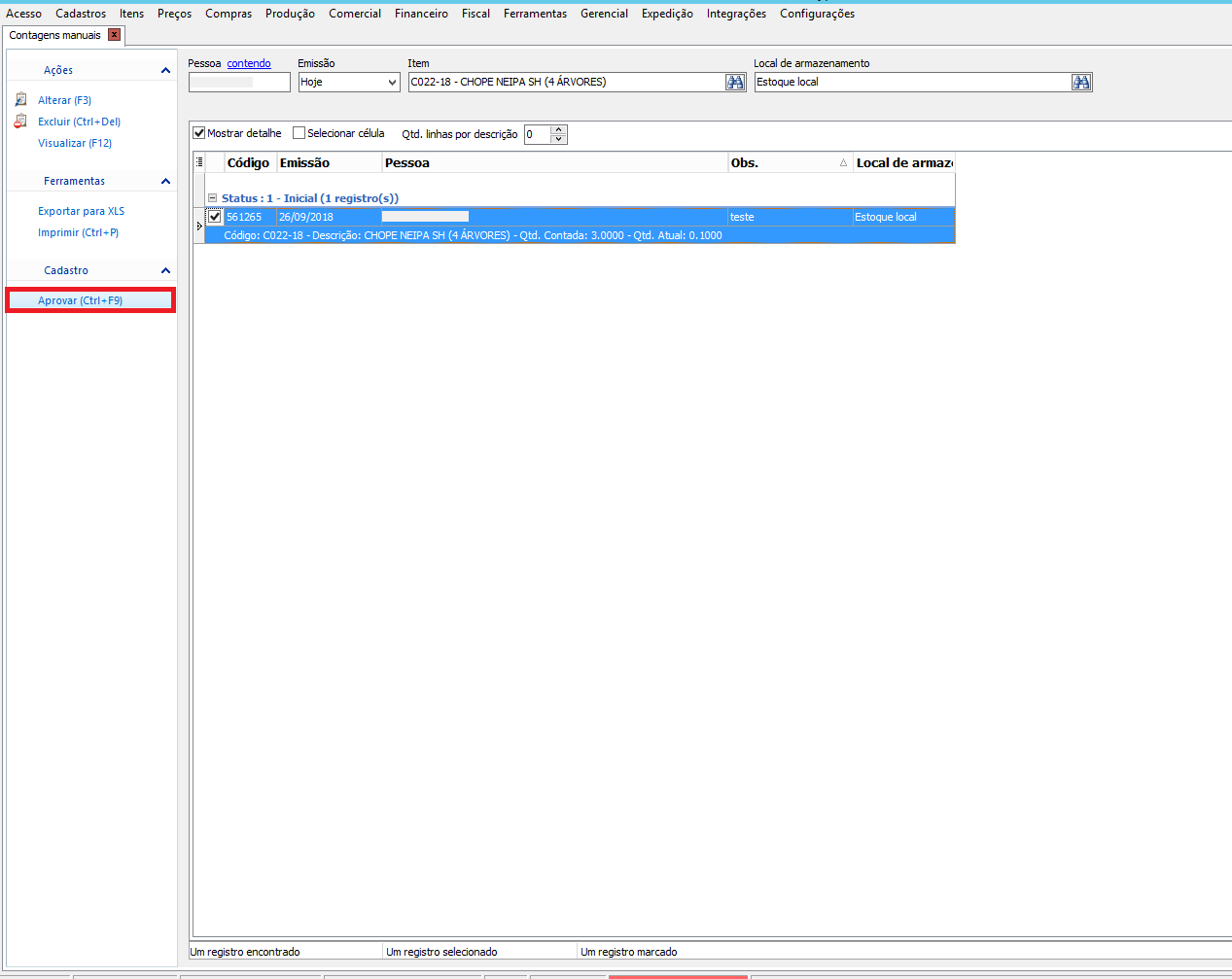1232x979 pixels.
Task: Close the Contagens manuais tab
Action: point(114,35)
